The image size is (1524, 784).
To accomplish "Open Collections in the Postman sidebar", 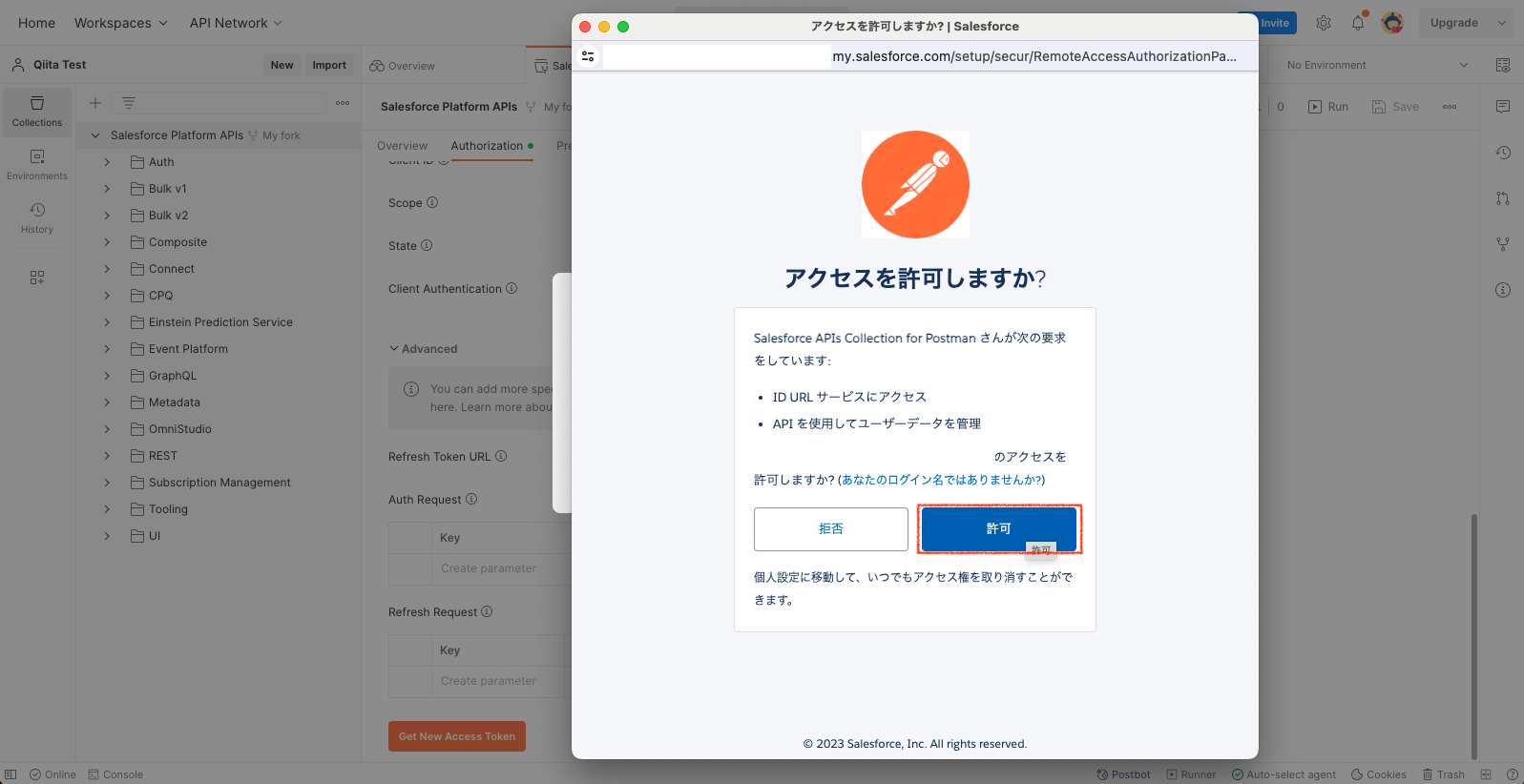I will [x=37, y=112].
